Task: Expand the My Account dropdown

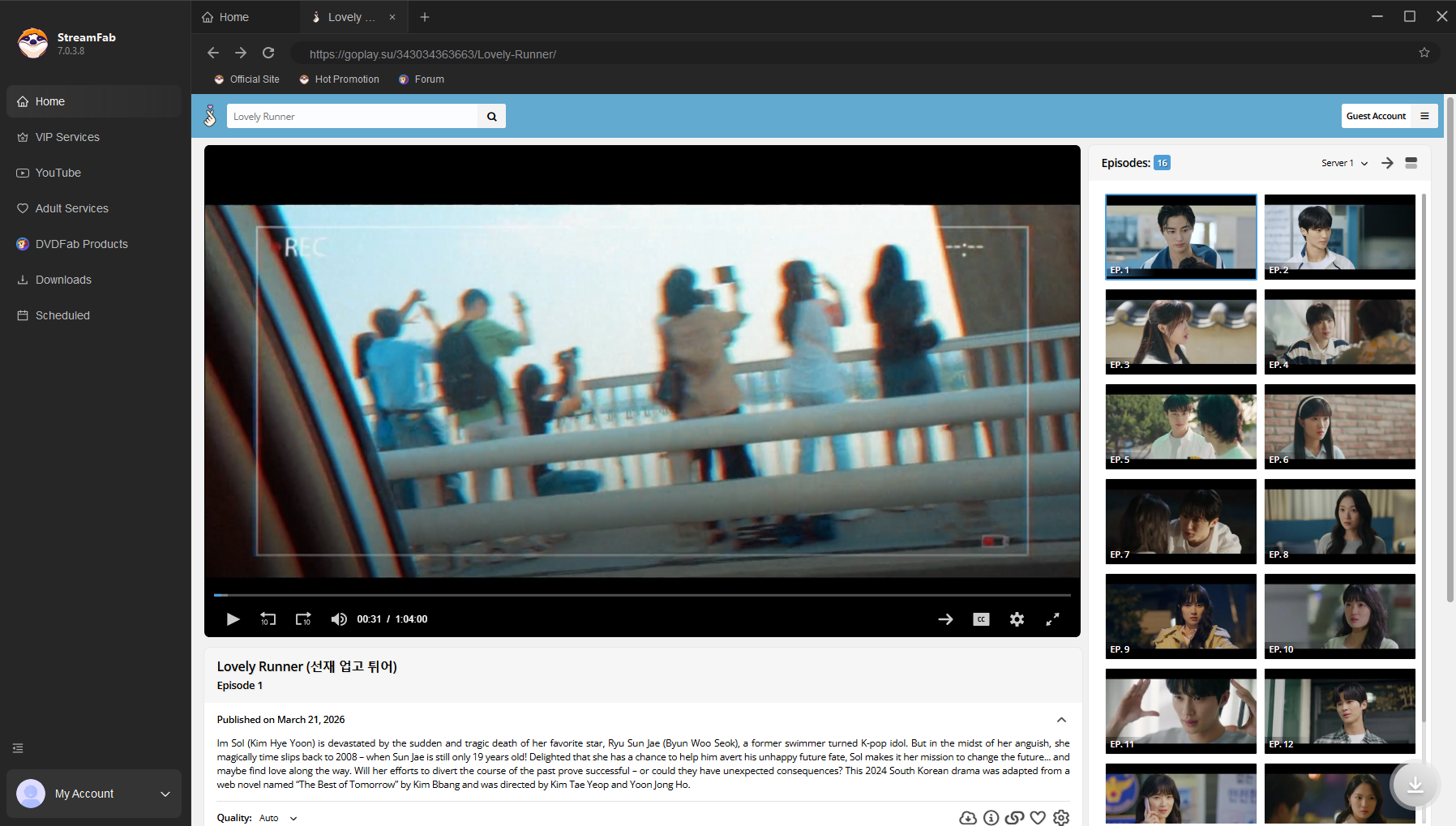Action: coord(165,794)
